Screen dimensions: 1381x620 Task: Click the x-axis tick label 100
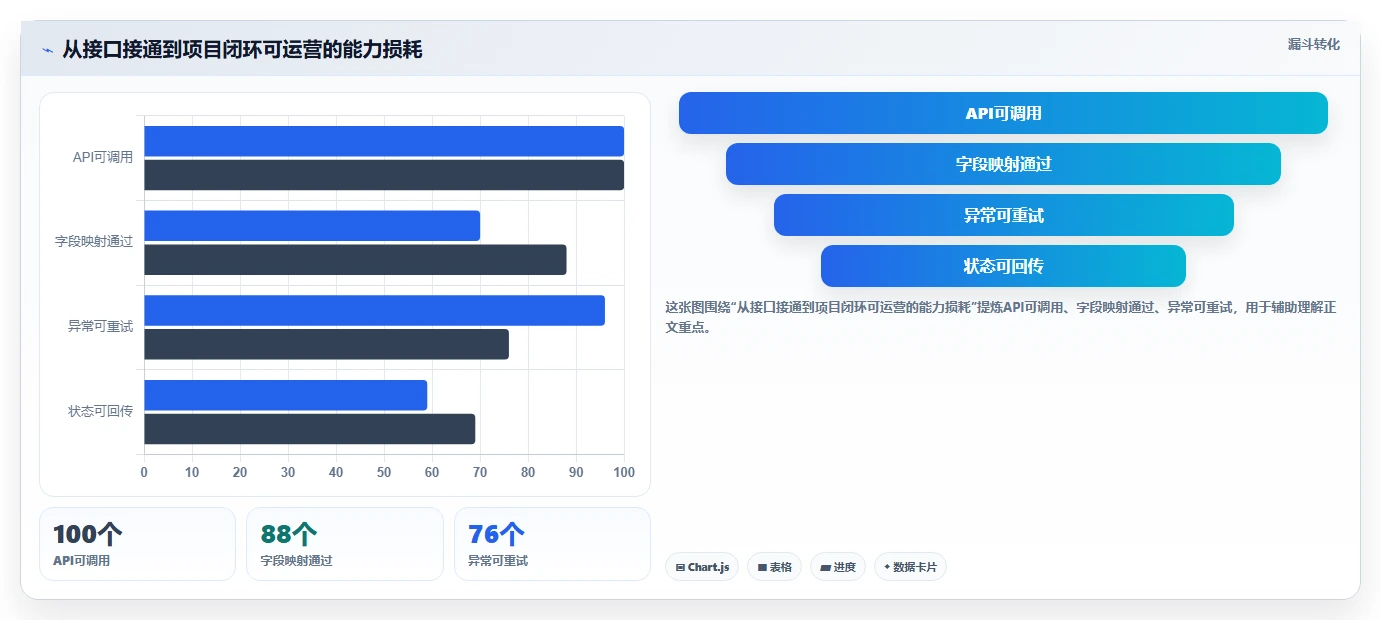(x=624, y=472)
